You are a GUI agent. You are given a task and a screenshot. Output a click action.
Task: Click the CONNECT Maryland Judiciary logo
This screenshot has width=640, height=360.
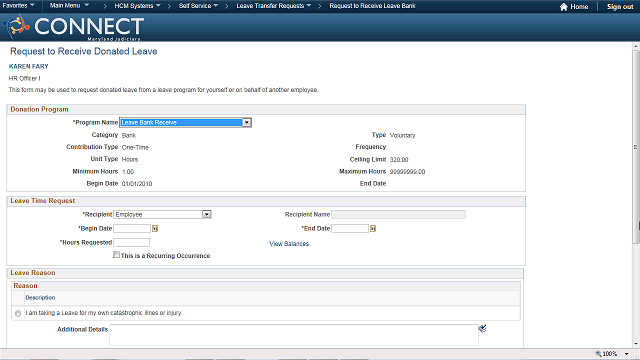click(73, 27)
